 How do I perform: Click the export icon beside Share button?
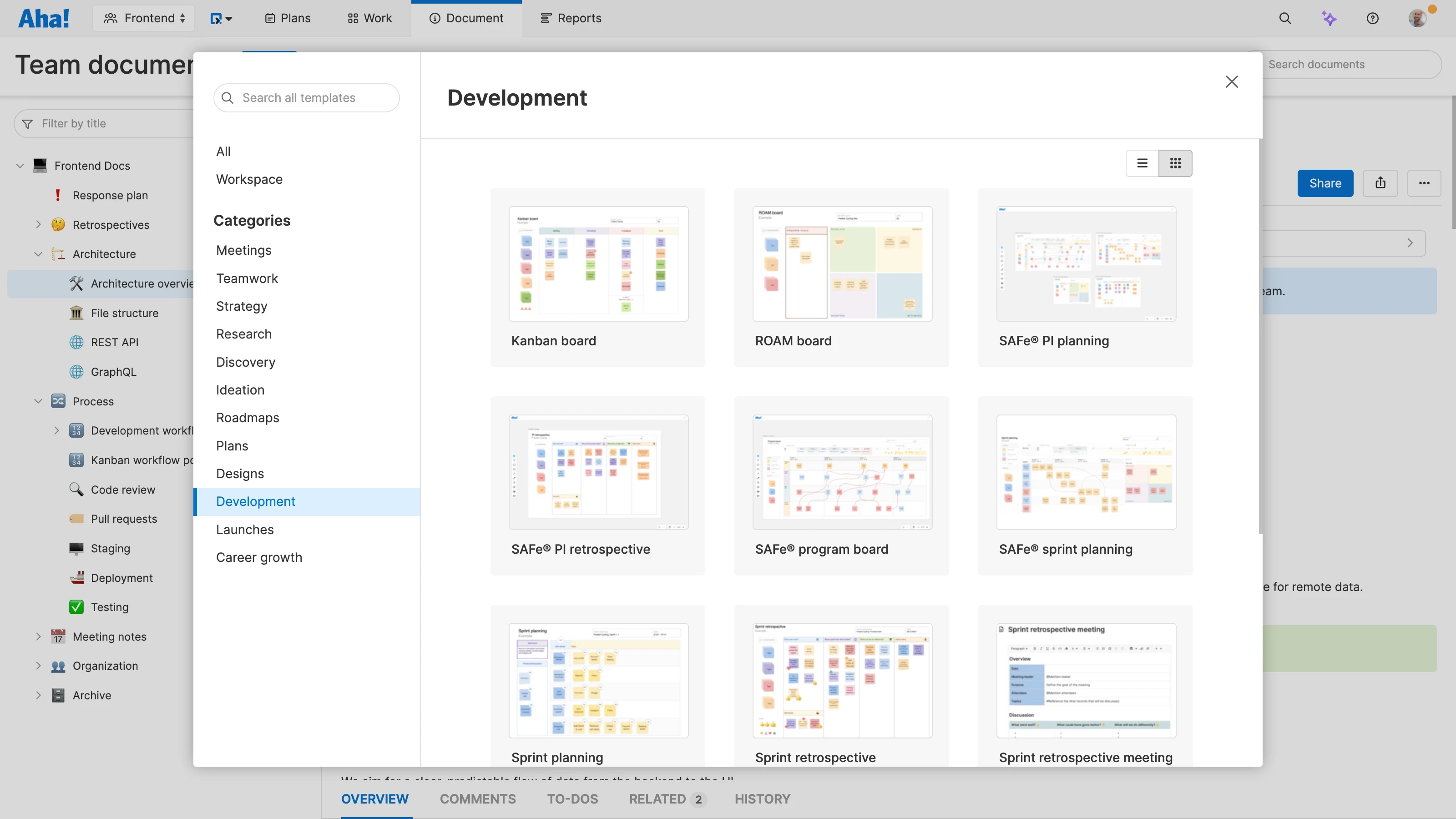pos(1381,182)
